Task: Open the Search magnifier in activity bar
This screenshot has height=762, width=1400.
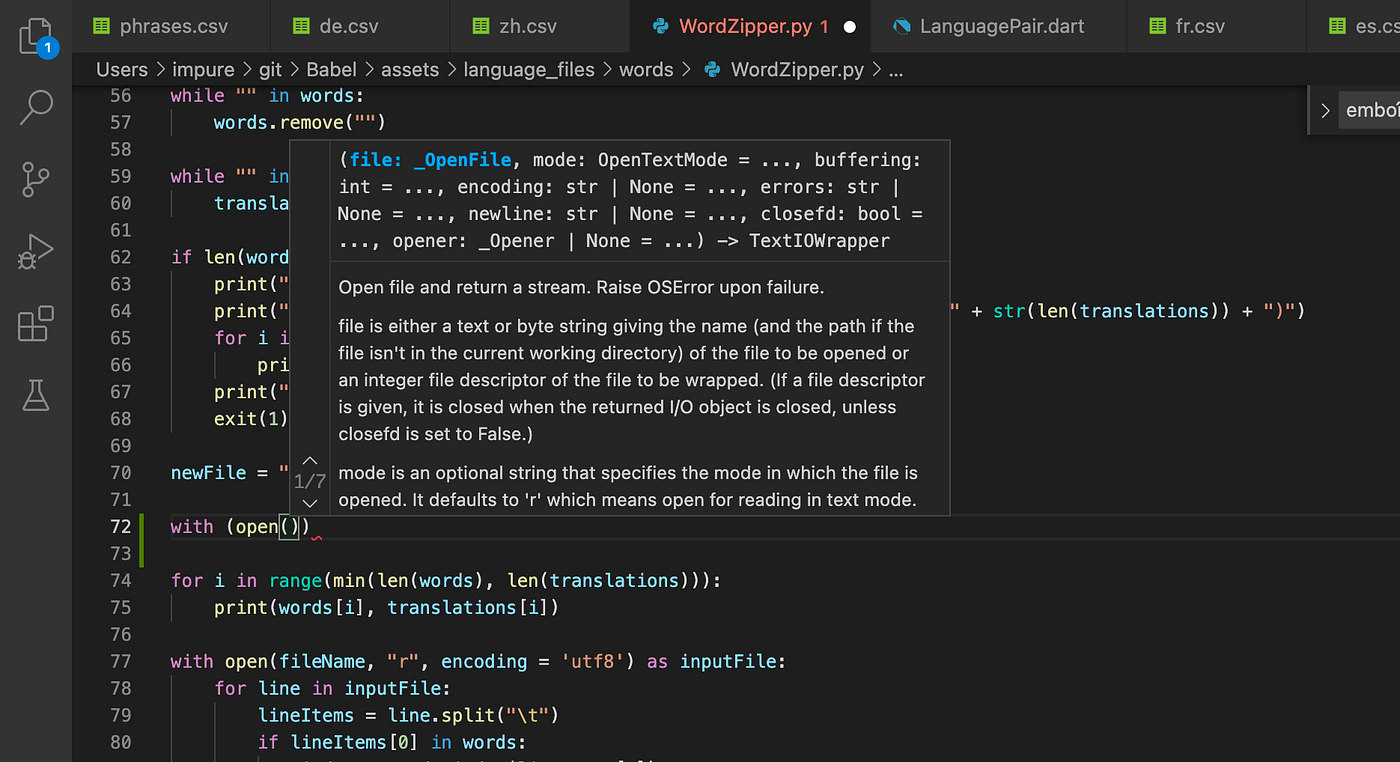Action: (x=36, y=108)
